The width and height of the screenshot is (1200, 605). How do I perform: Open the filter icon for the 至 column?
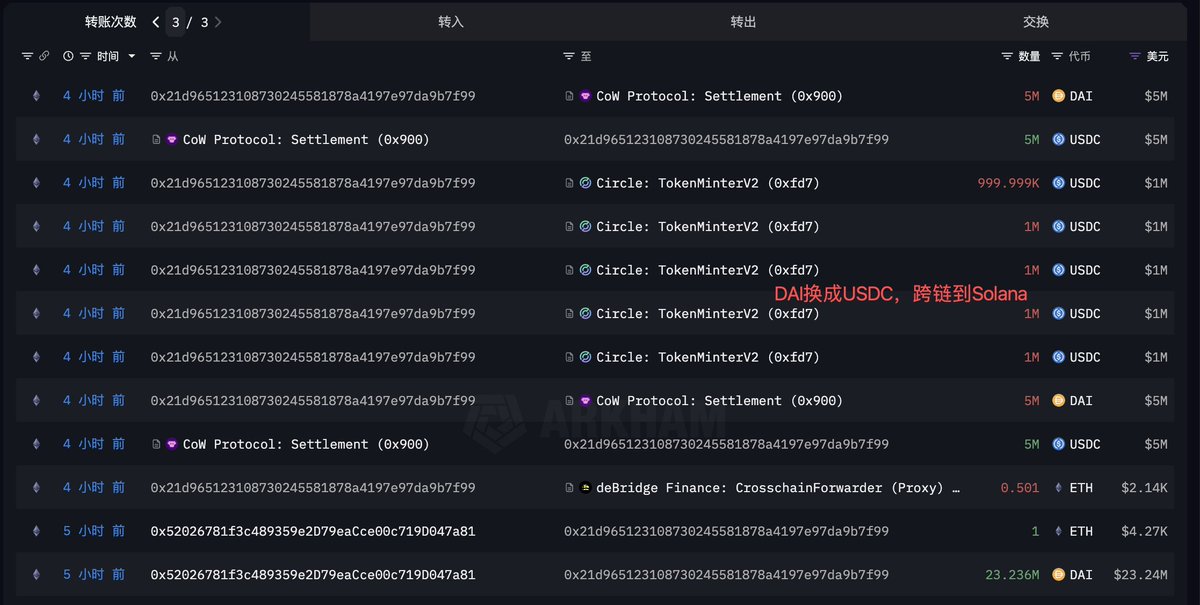coord(569,57)
